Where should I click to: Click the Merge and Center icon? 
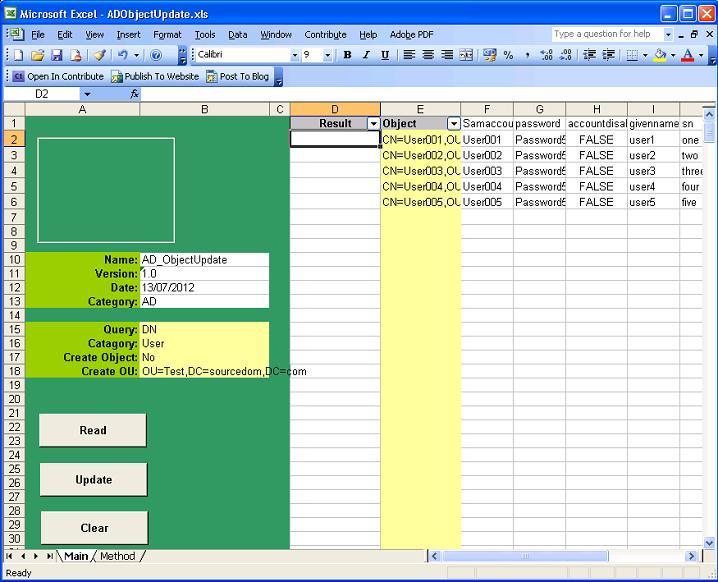pyautogui.click(x=466, y=55)
